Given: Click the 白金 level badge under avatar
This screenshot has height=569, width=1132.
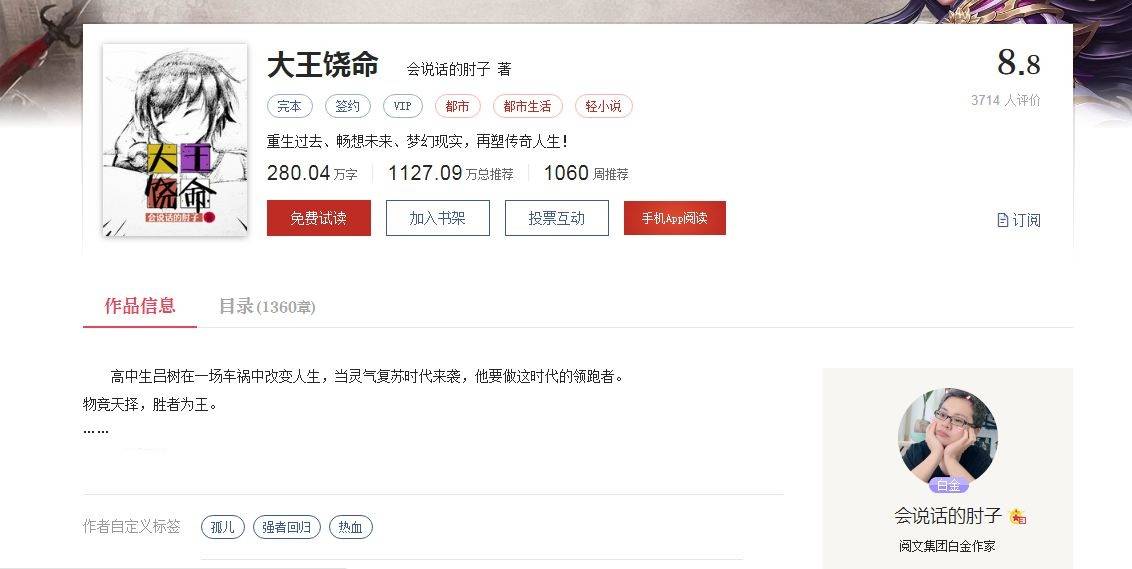Looking at the screenshot, I should [947, 486].
